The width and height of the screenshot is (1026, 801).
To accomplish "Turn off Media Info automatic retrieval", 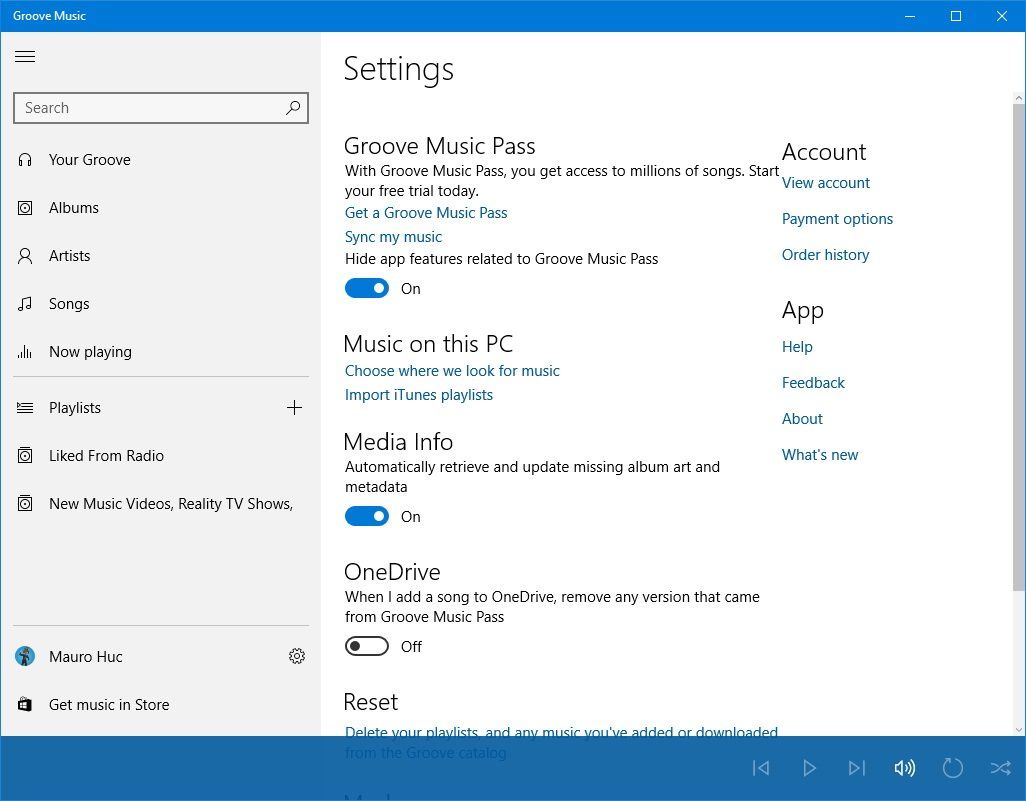I will [366, 516].
